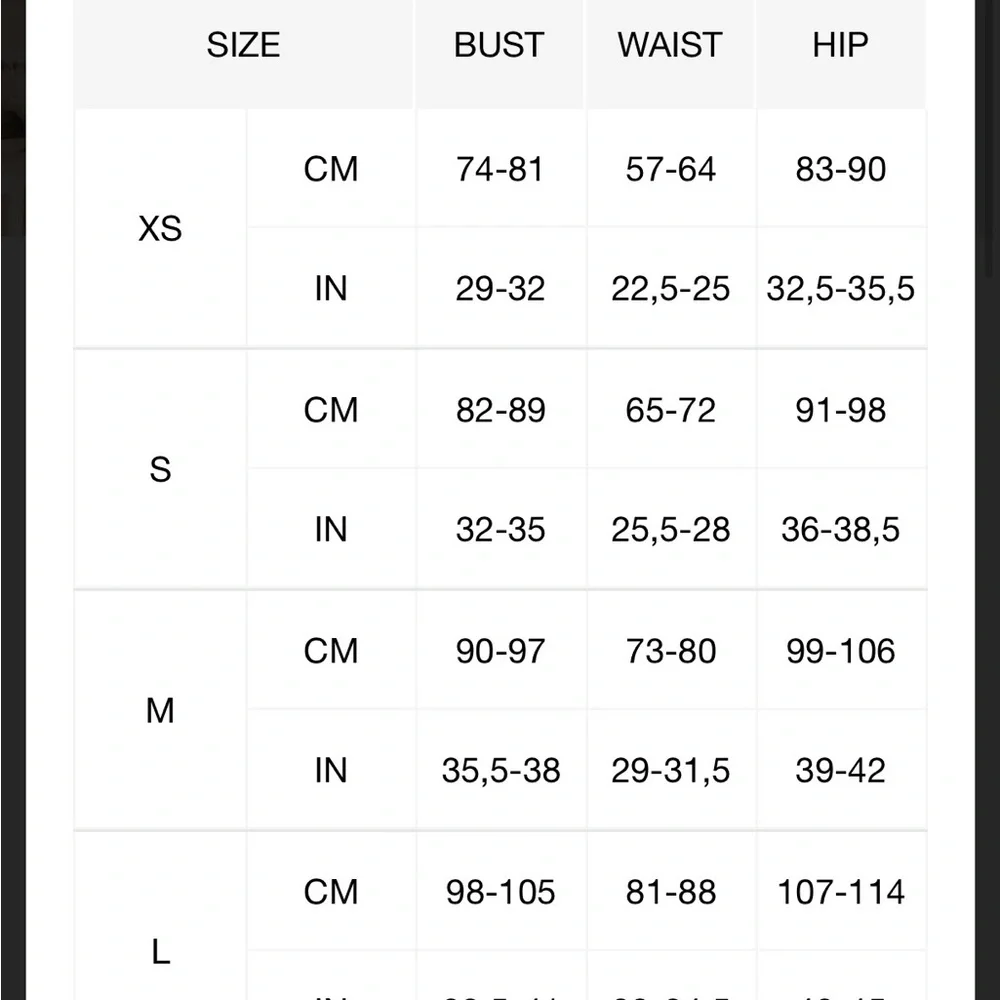Click the BUST column header
Viewport: 1000px width, 1000px height.
499,45
